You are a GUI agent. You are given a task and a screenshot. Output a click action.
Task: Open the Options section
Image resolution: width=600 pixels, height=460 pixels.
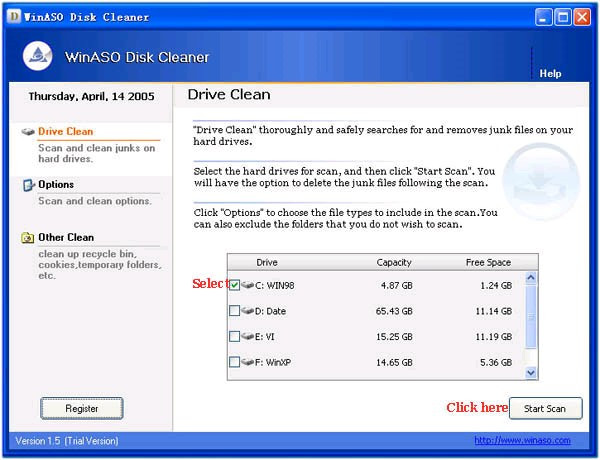[56, 184]
